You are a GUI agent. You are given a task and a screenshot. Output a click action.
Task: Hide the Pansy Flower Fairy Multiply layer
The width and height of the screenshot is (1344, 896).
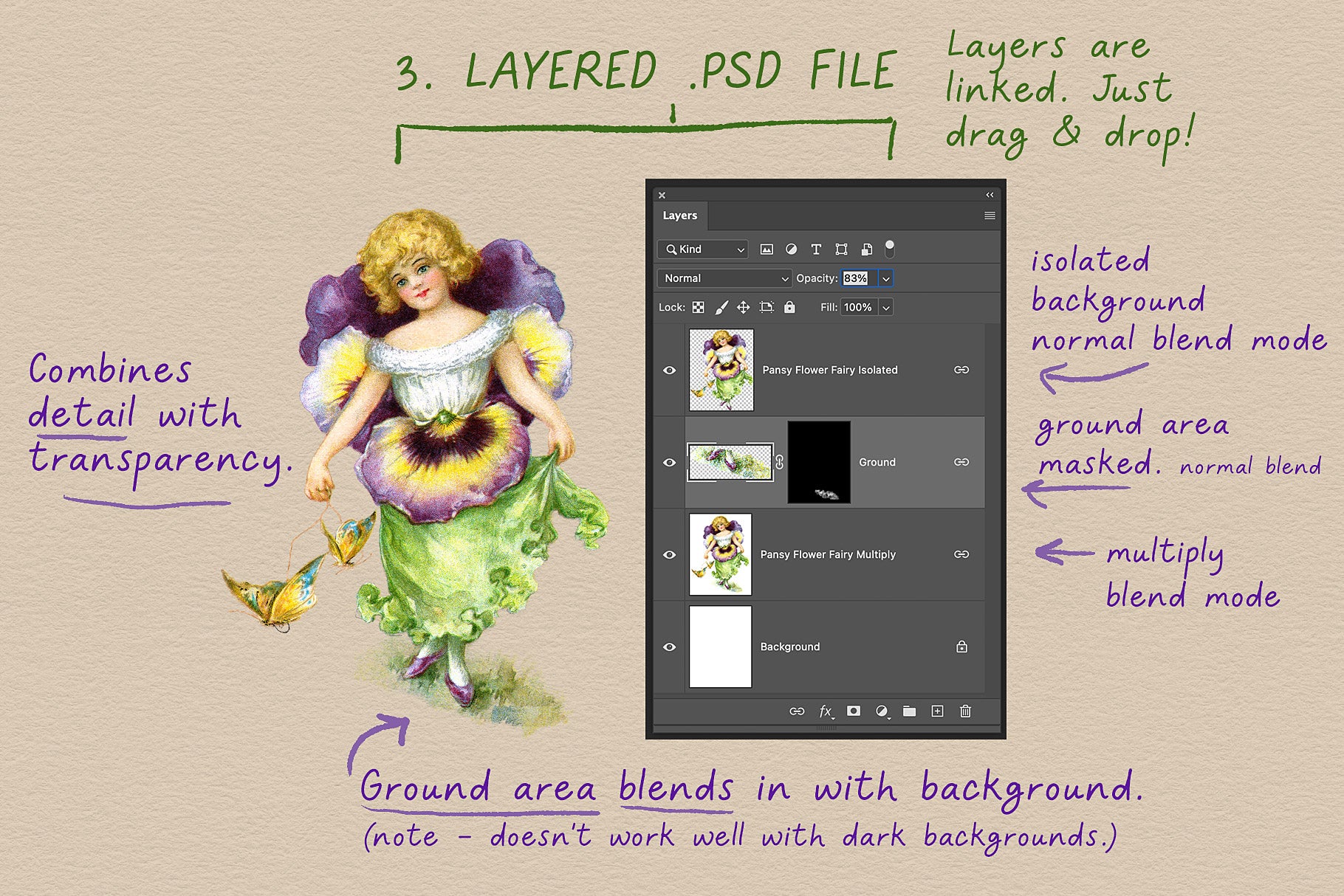pos(670,554)
